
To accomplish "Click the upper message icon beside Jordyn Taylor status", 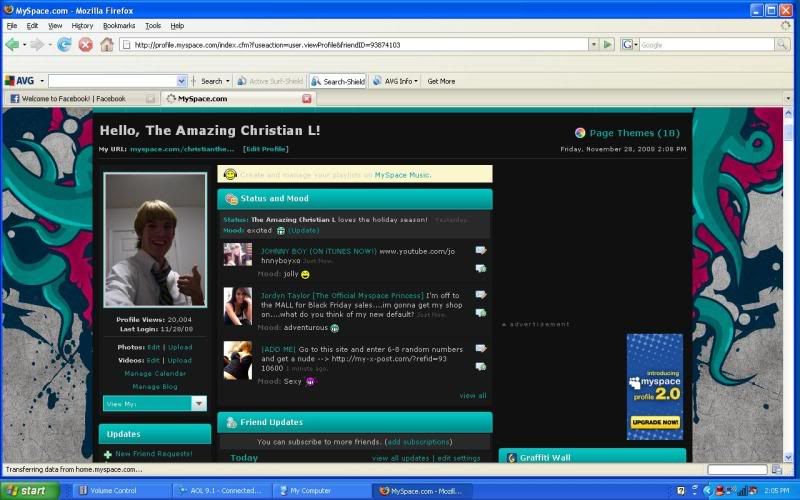I will pos(481,294).
